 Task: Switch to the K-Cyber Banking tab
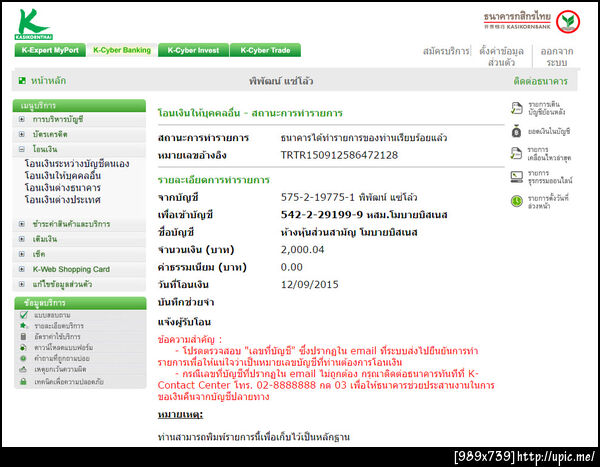click(x=122, y=50)
